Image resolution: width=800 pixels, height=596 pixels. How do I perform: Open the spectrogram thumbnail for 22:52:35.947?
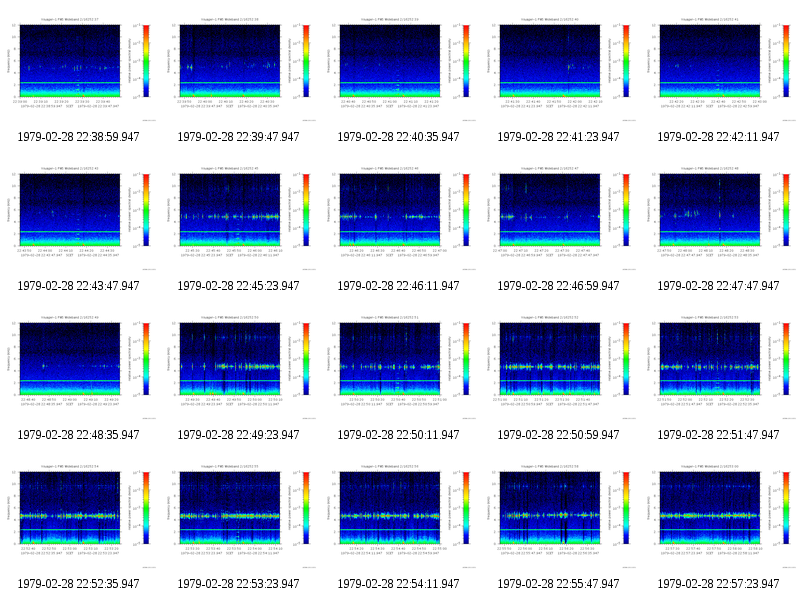tap(79, 515)
